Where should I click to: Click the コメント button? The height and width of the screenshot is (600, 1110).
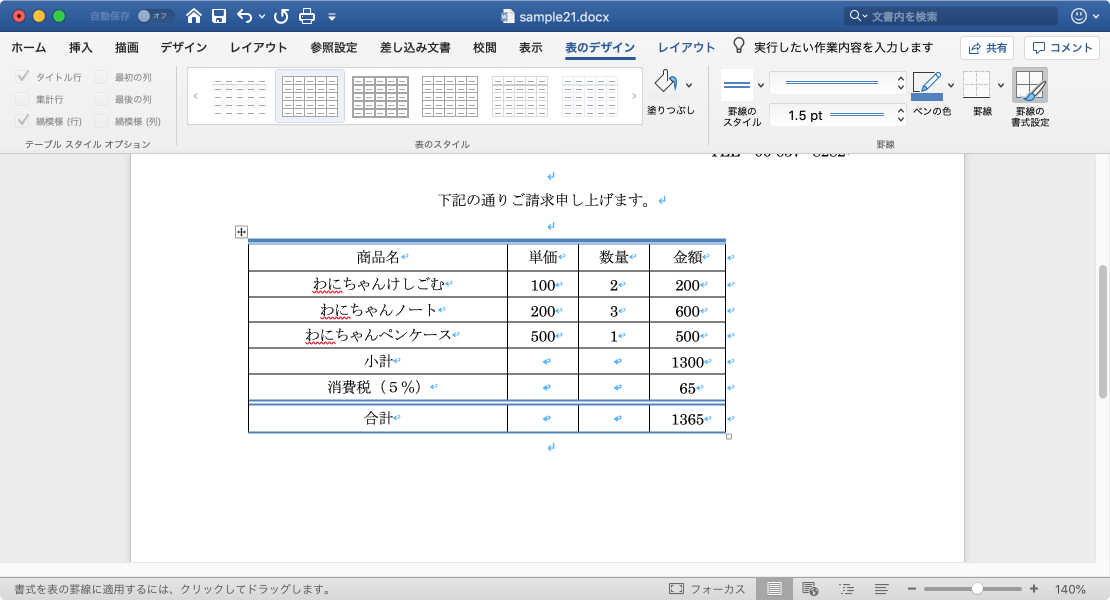tap(1062, 47)
